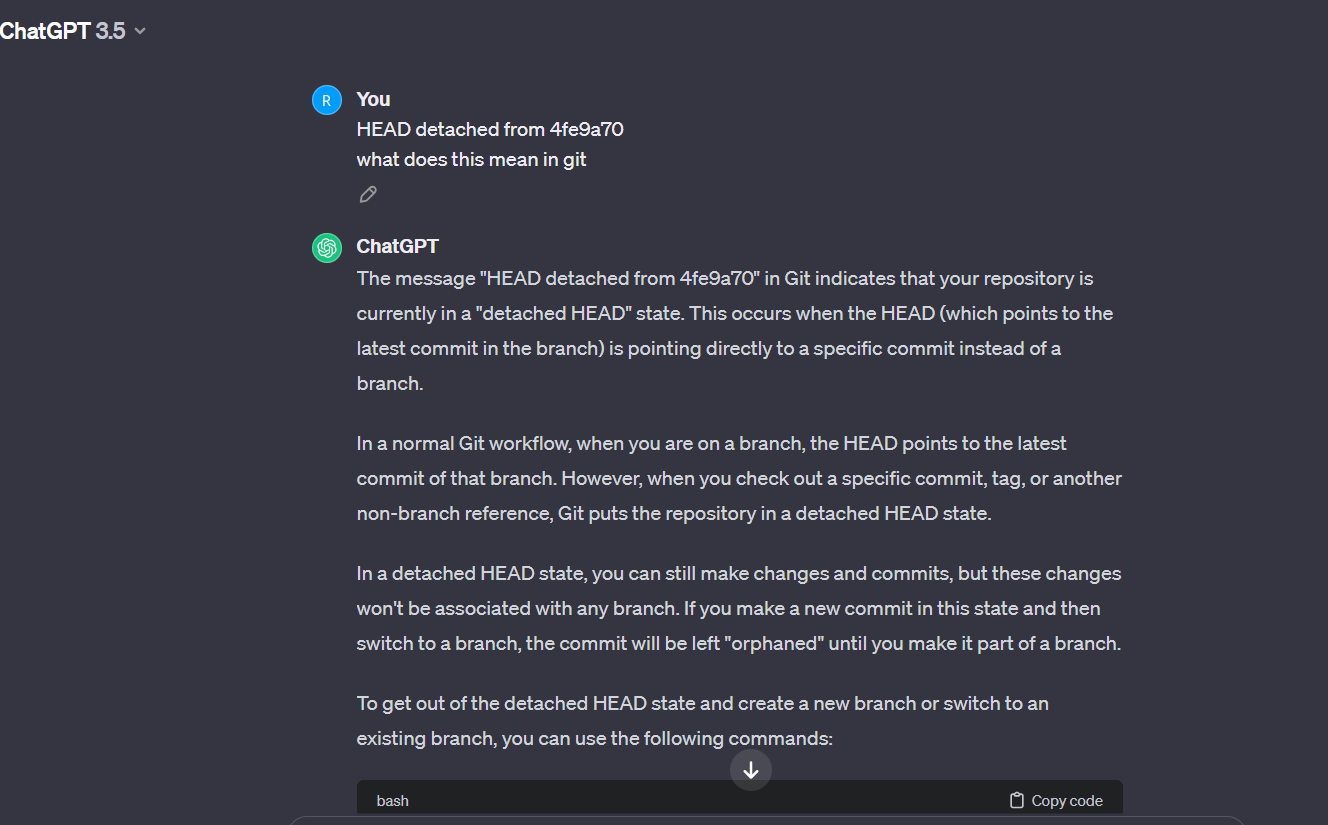
Task: Click the clipboard icon on the code block
Action: [1017, 800]
